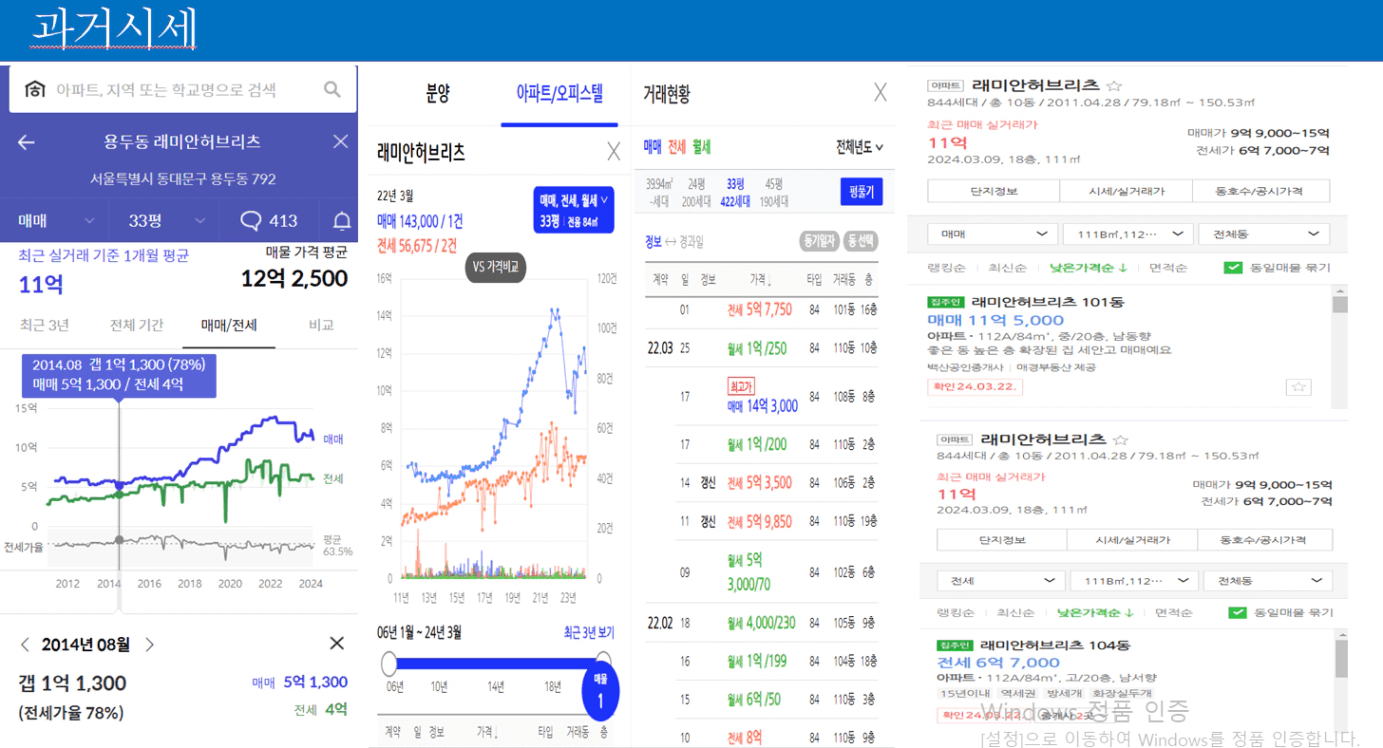
Task: Sort by 면적순 above the 104동 listing
Action: click(x=1174, y=613)
